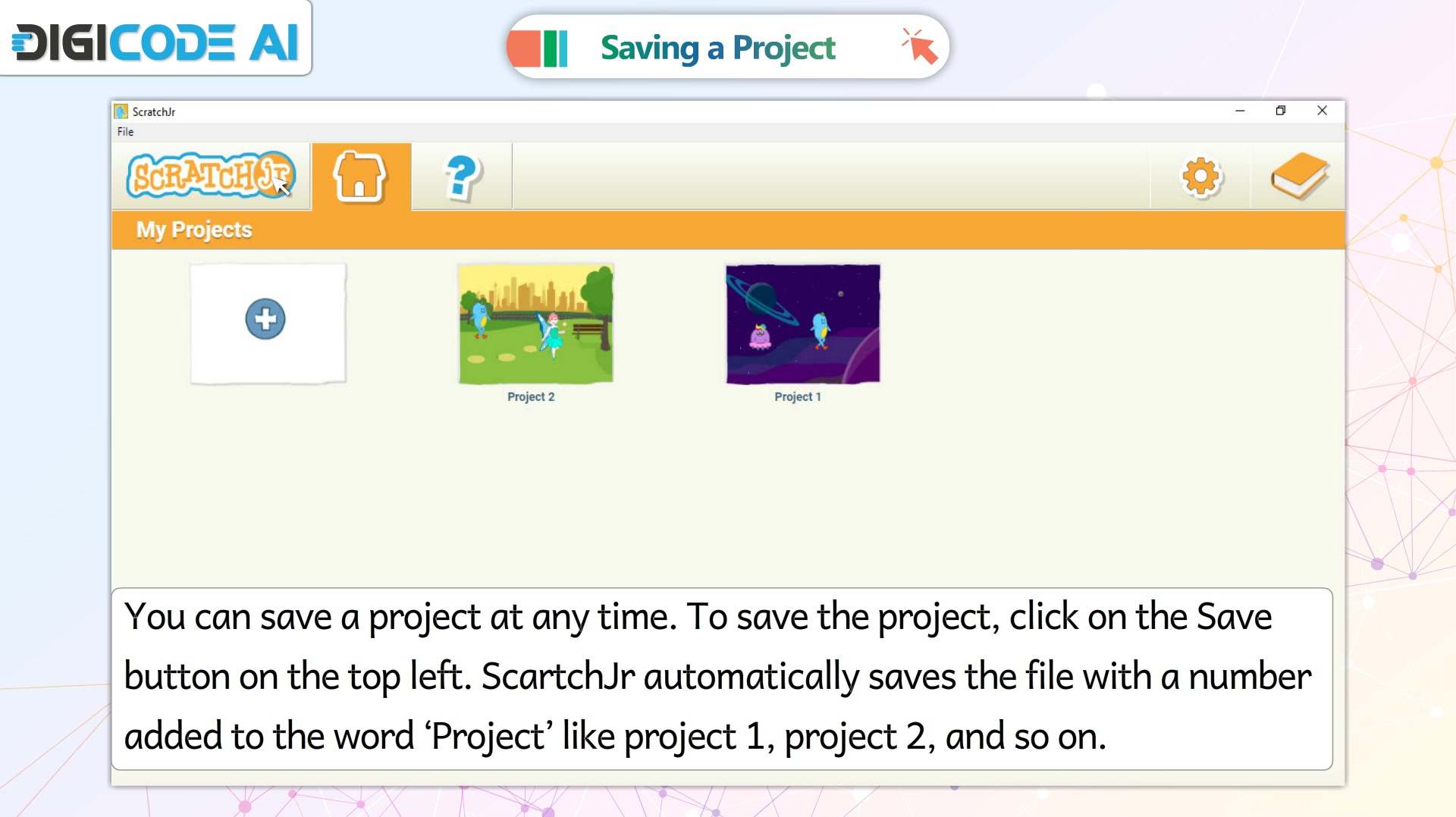The image size is (1456, 817).
Task: Restore down the ScratchJr window
Action: 1281,111
